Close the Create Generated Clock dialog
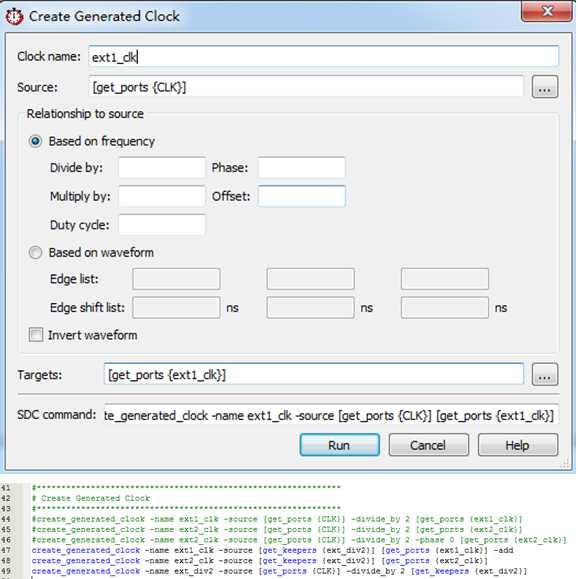Image resolution: width=578 pixels, height=579 pixels. [x=547, y=11]
